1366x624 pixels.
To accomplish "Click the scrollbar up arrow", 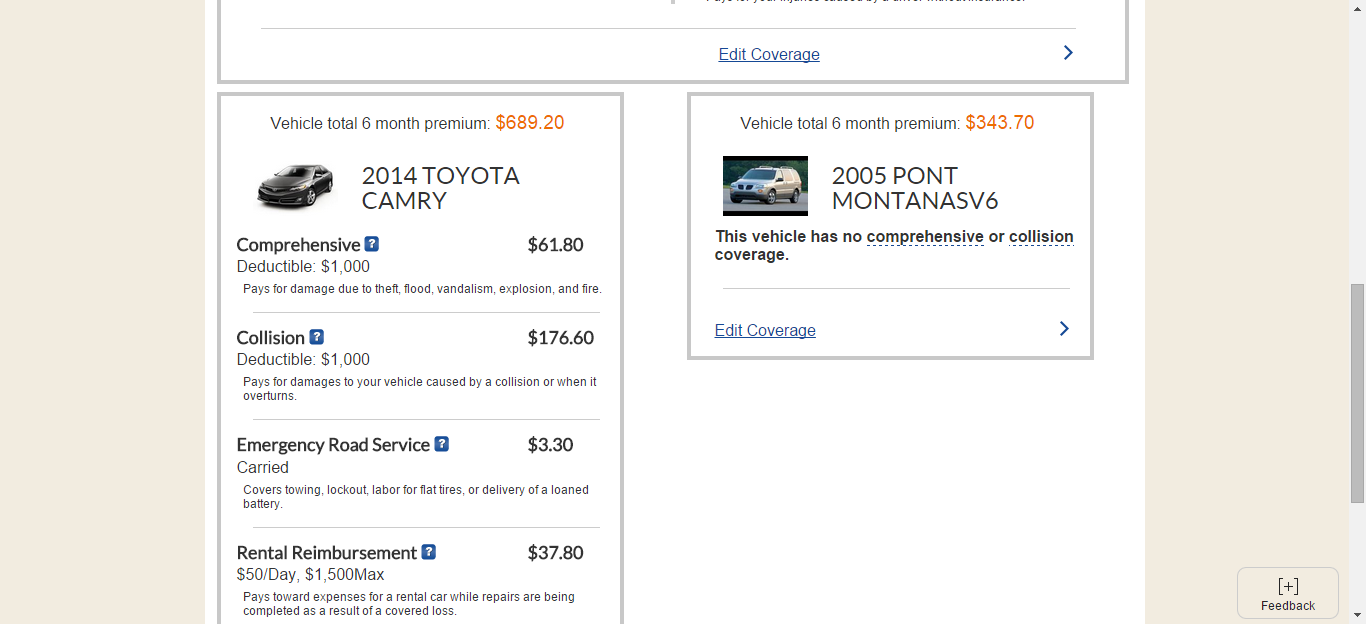I will pyautogui.click(x=1357, y=8).
